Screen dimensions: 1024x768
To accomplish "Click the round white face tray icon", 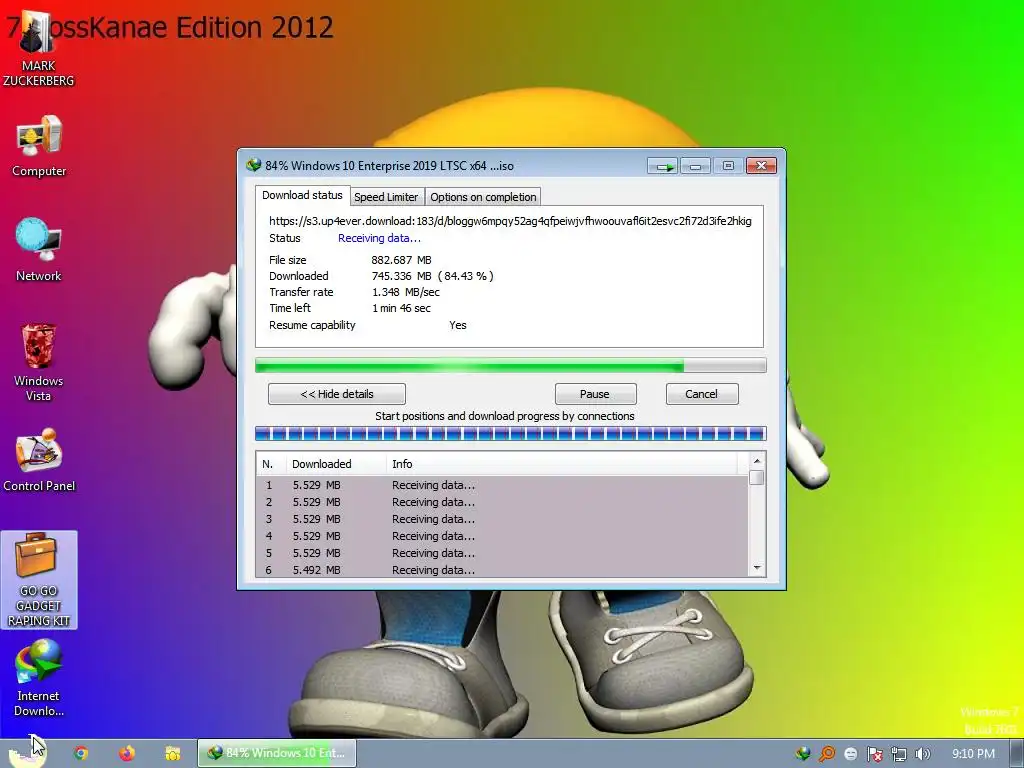I will [x=850, y=754].
